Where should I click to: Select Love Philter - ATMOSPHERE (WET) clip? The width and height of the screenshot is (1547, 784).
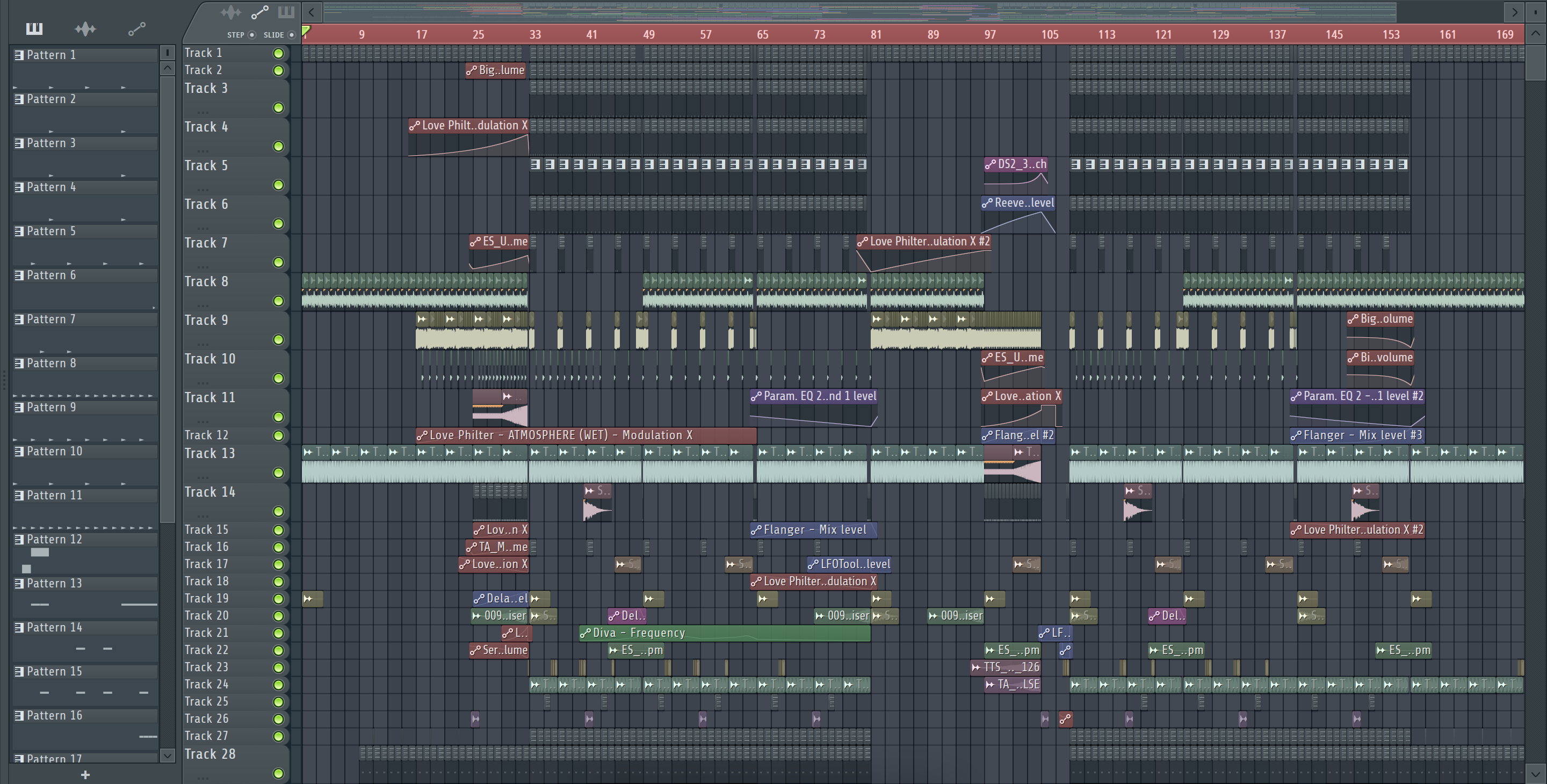[585, 435]
